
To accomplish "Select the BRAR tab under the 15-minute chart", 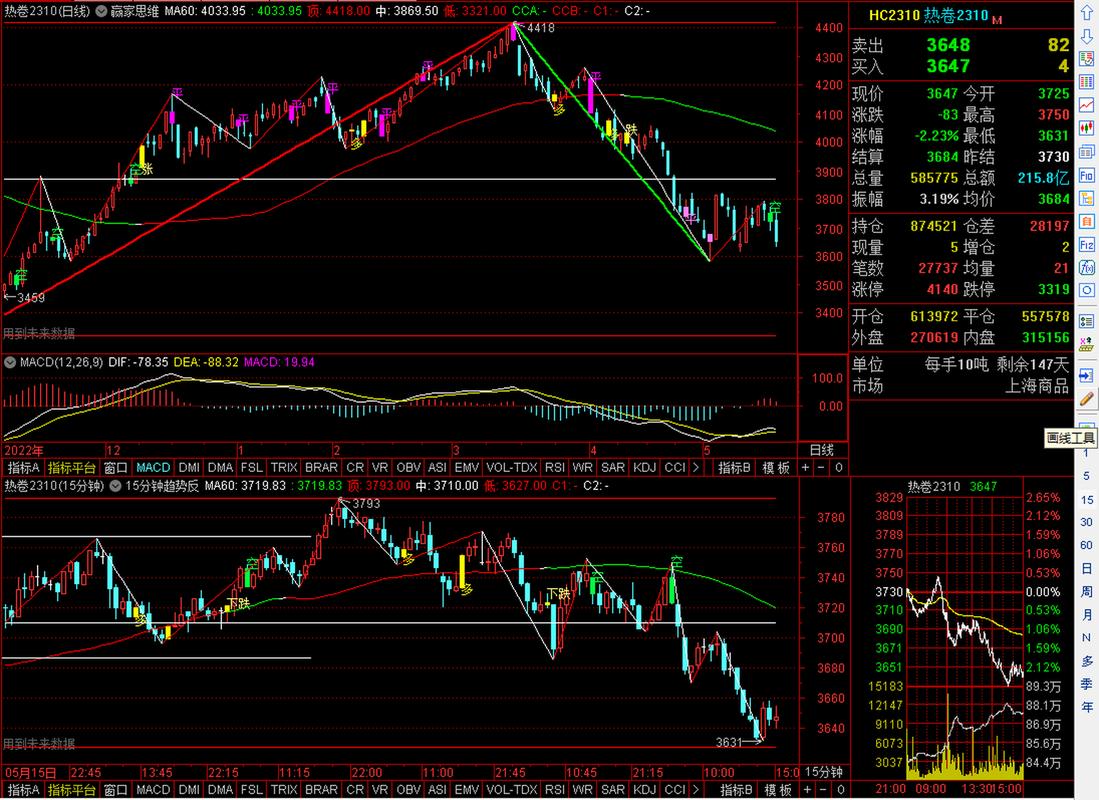I will [321, 791].
